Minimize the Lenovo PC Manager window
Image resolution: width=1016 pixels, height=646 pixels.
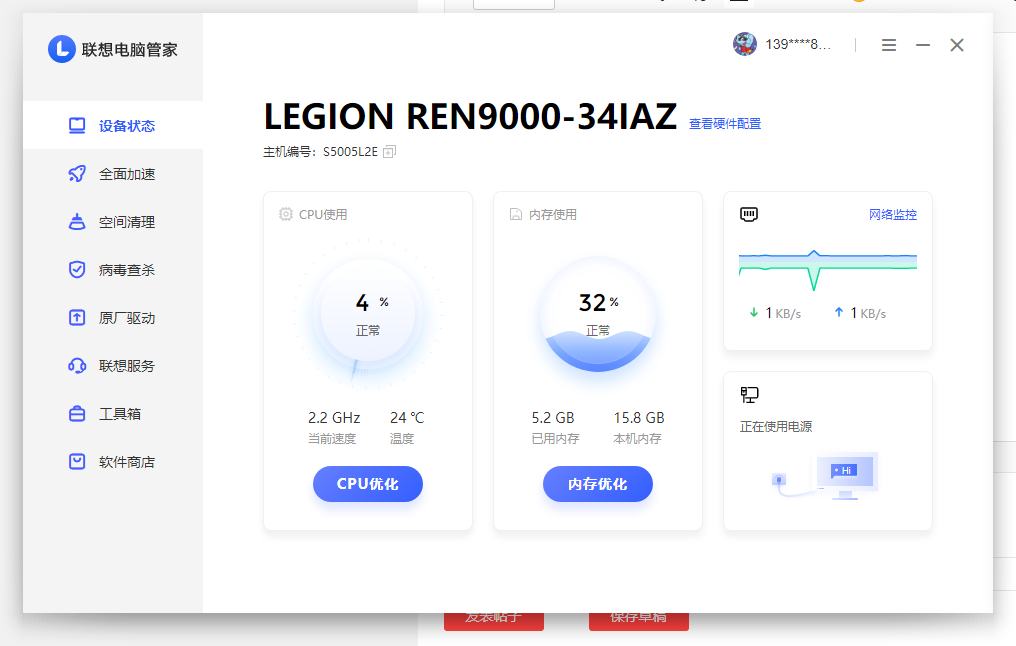point(923,45)
